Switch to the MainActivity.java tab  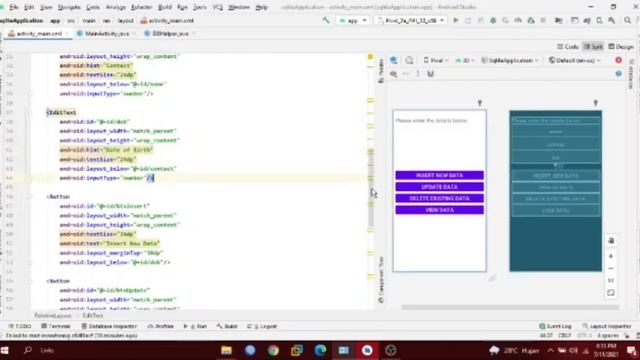pos(107,33)
